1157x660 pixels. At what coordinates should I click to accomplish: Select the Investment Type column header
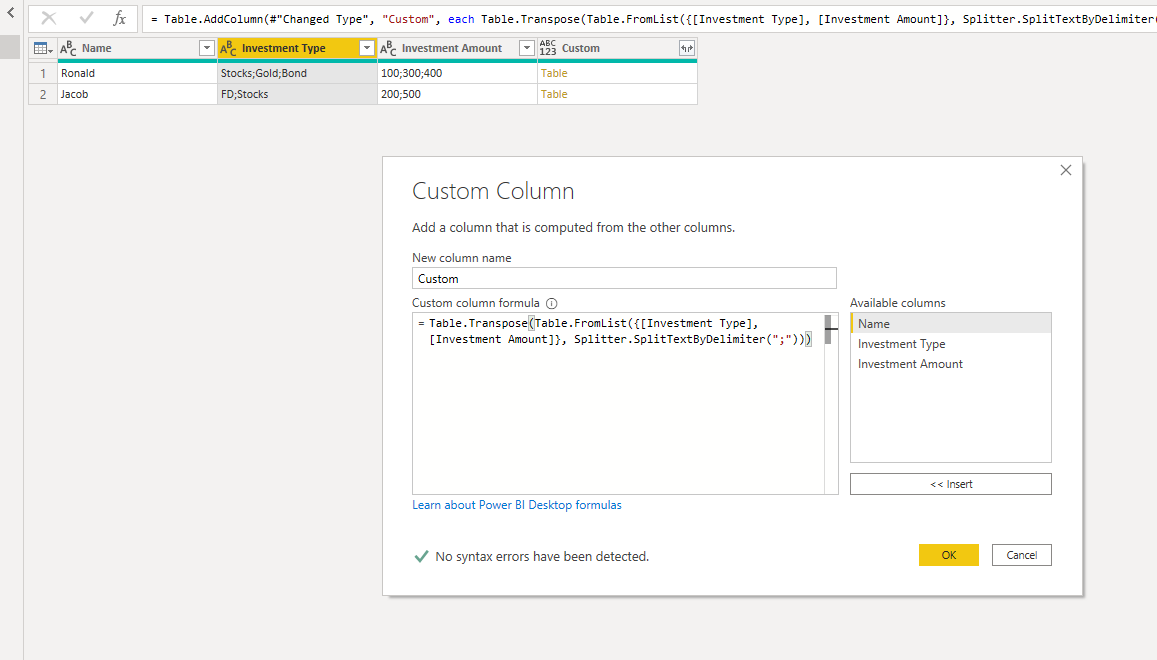coord(297,48)
